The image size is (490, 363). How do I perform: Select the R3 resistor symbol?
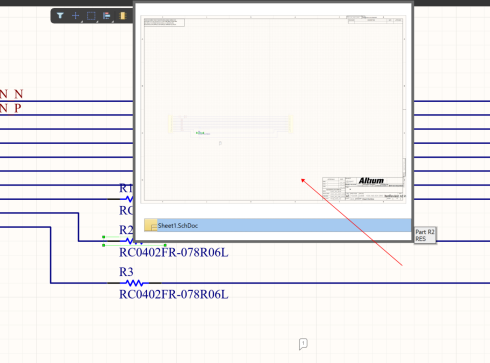(134, 283)
